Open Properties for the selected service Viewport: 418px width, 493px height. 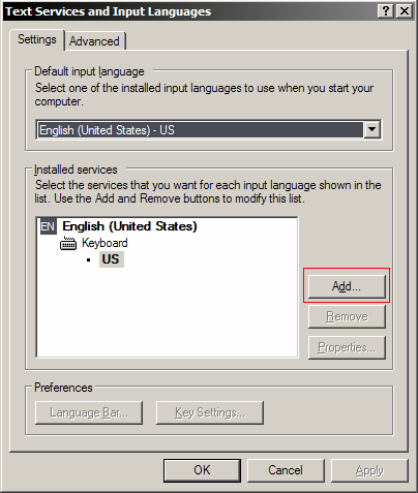pyautogui.click(x=347, y=348)
